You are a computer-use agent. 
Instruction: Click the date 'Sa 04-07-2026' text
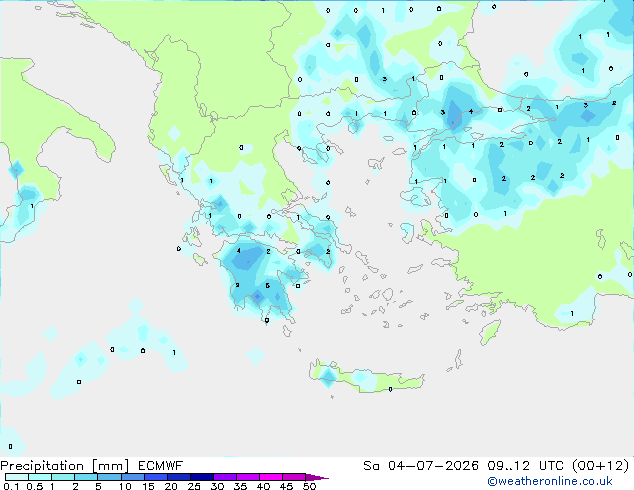(421, 466)
